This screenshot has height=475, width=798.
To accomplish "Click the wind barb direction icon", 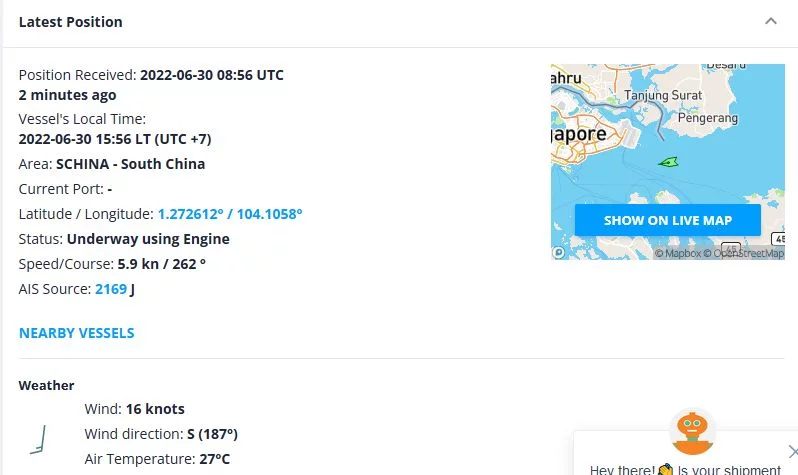I will pyautogui.click(x=39, y=438).
